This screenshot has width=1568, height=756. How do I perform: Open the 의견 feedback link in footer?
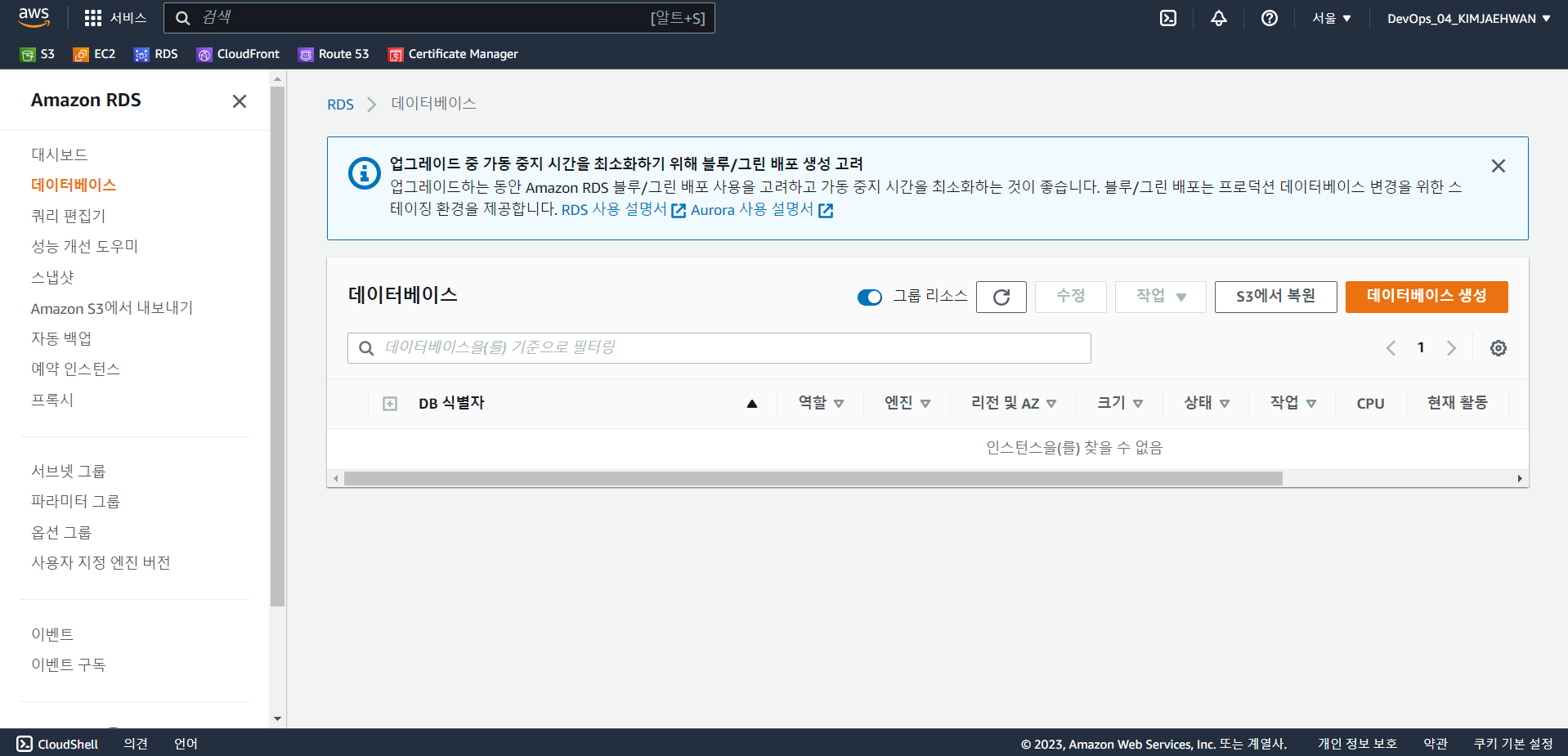coord(136,744)
